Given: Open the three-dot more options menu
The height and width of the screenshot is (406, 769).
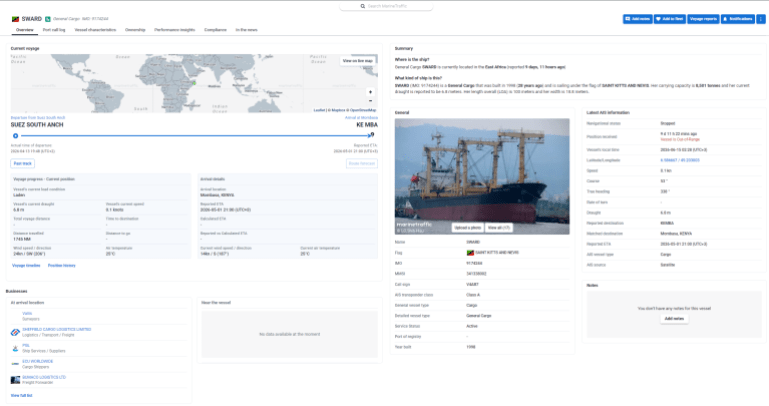Looking at the screenshot, I should tap(761, 19).
